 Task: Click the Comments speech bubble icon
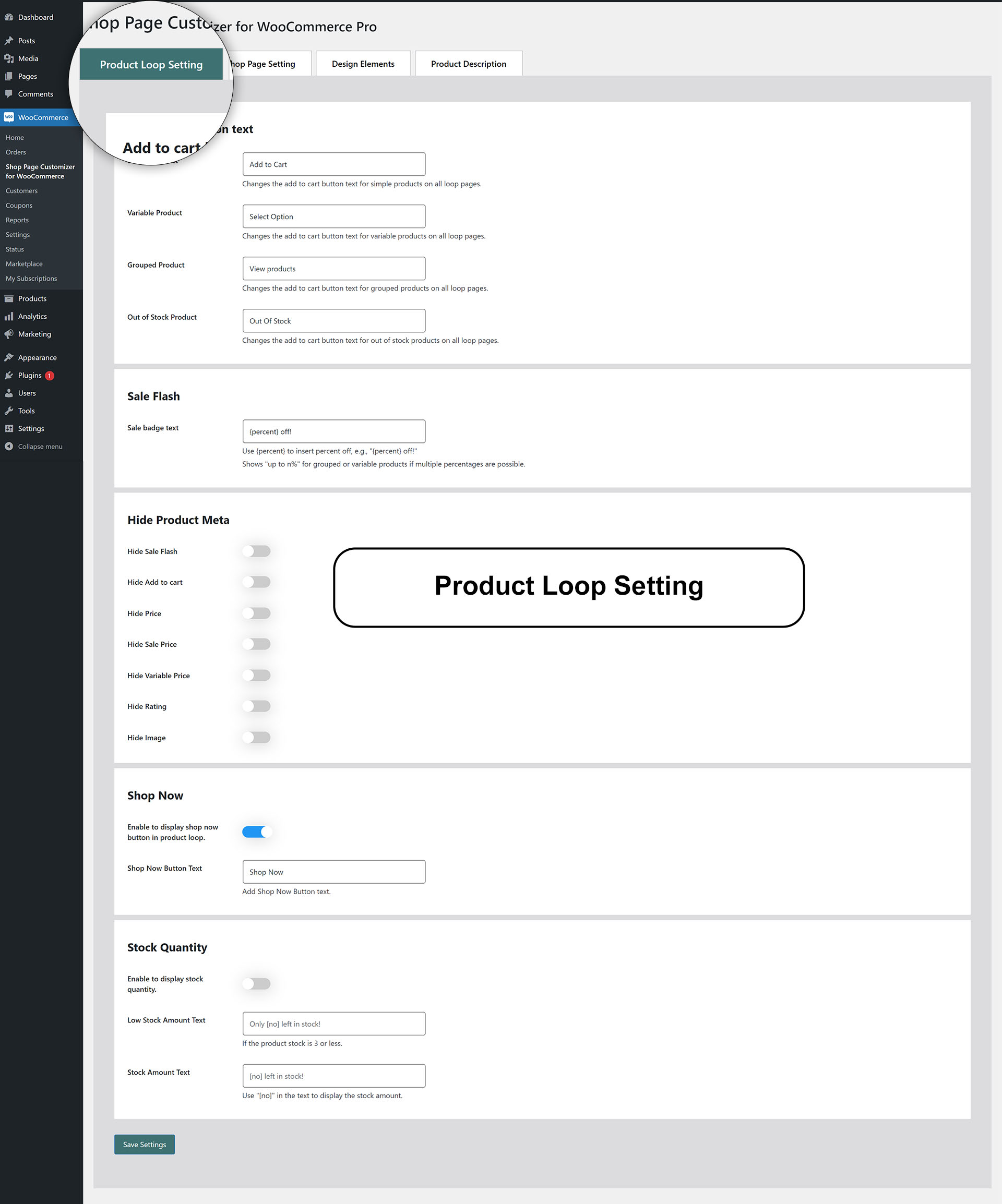point(9,94)
